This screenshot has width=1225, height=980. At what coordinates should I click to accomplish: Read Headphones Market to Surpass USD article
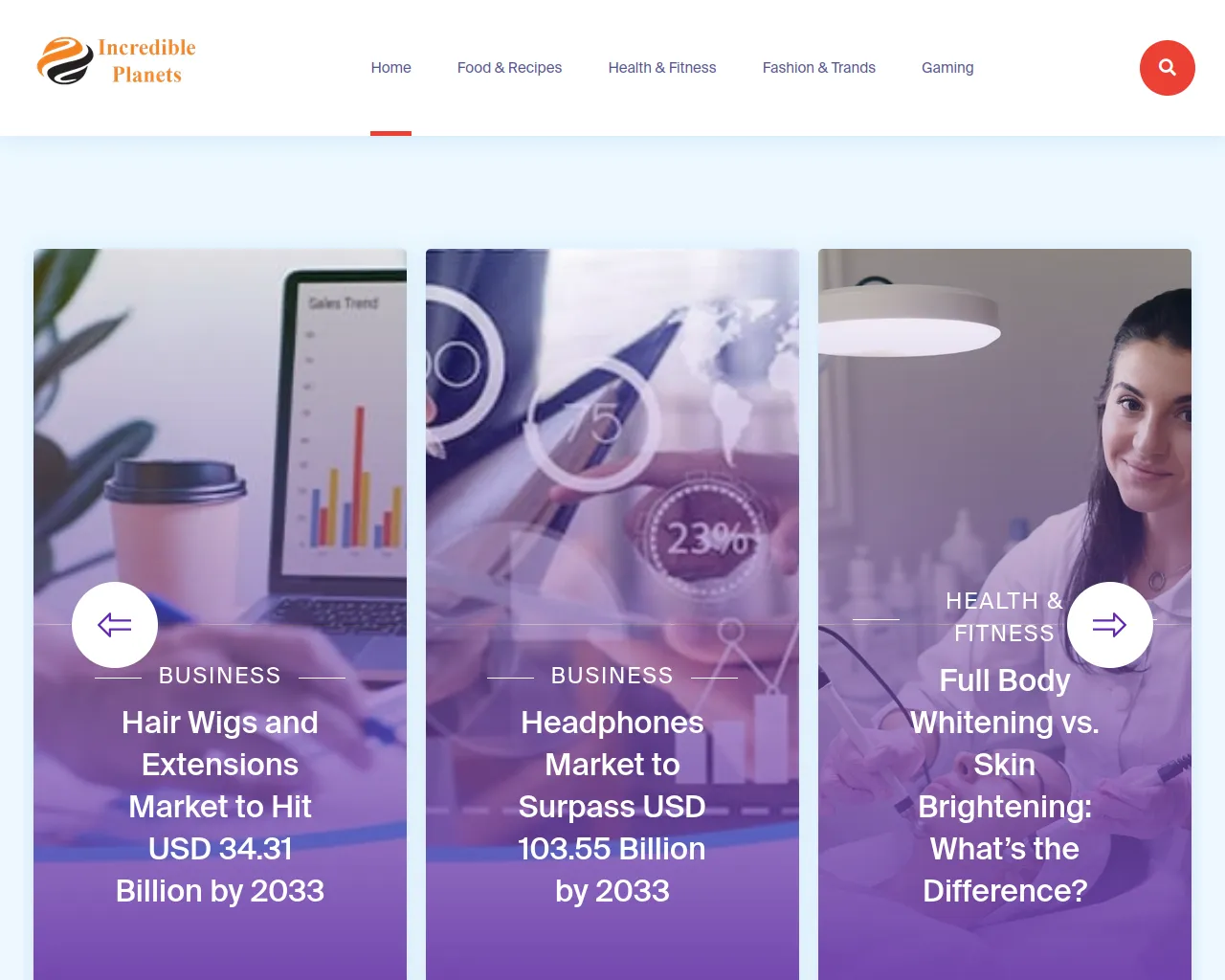coord(612,807)
